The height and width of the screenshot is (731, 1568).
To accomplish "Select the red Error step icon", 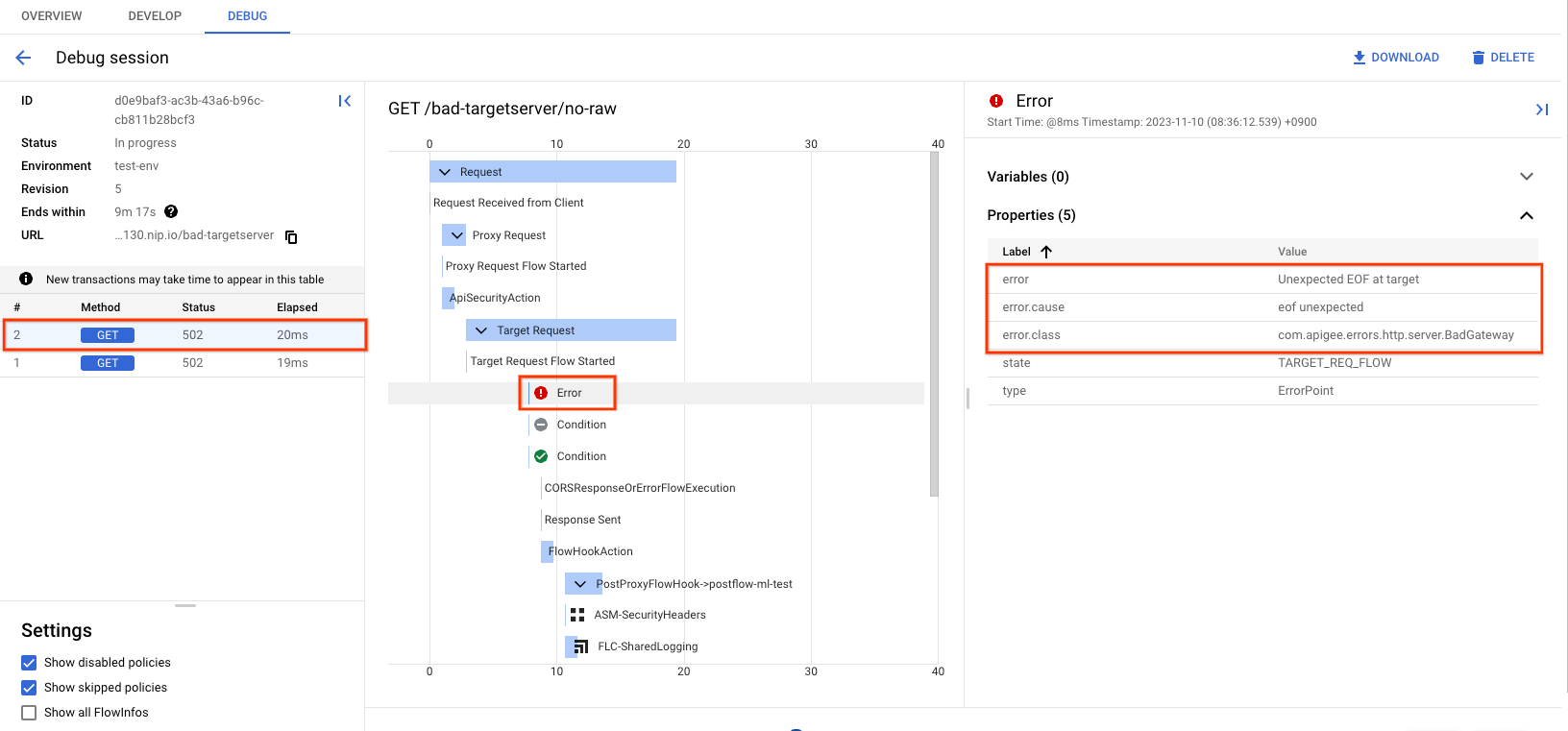I will pyautogui.click(x=541, y=393).
